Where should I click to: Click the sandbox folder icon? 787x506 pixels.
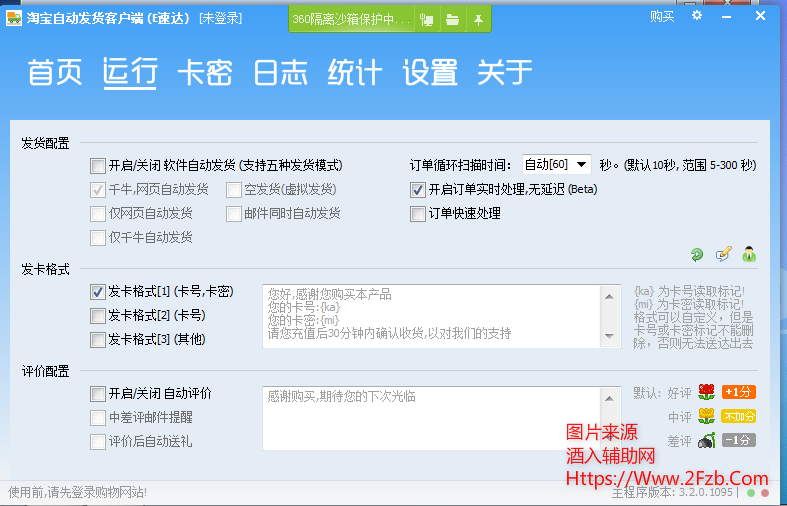coord(453,19)
